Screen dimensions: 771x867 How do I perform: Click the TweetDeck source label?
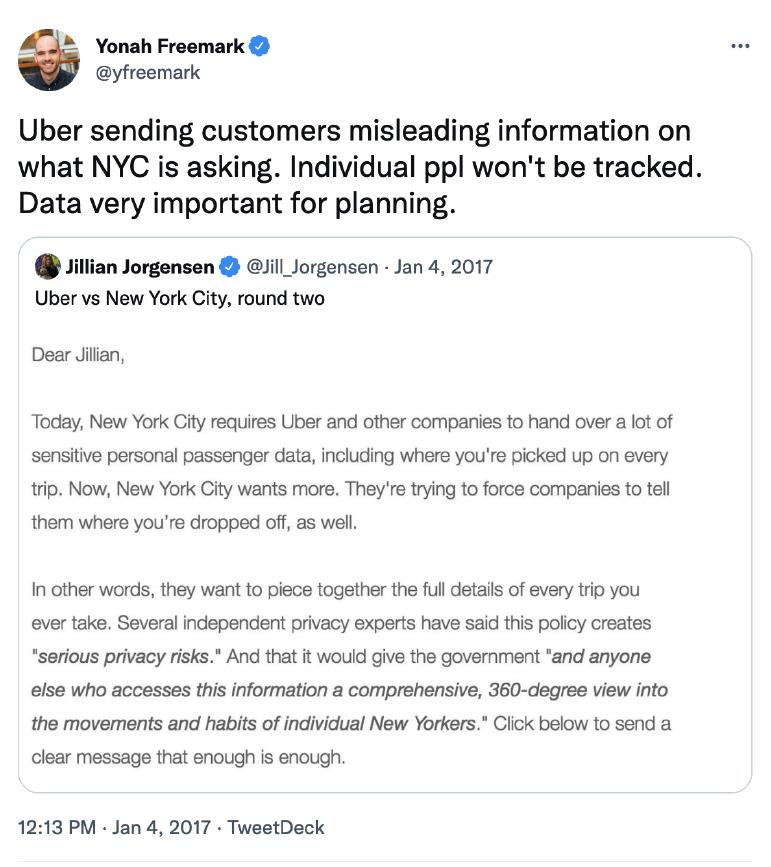point(275,827)
